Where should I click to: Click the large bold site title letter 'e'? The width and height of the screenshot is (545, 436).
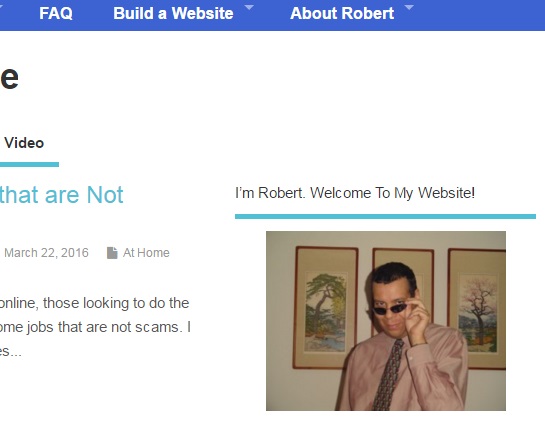pyautogui.click(x=9, y=77)
